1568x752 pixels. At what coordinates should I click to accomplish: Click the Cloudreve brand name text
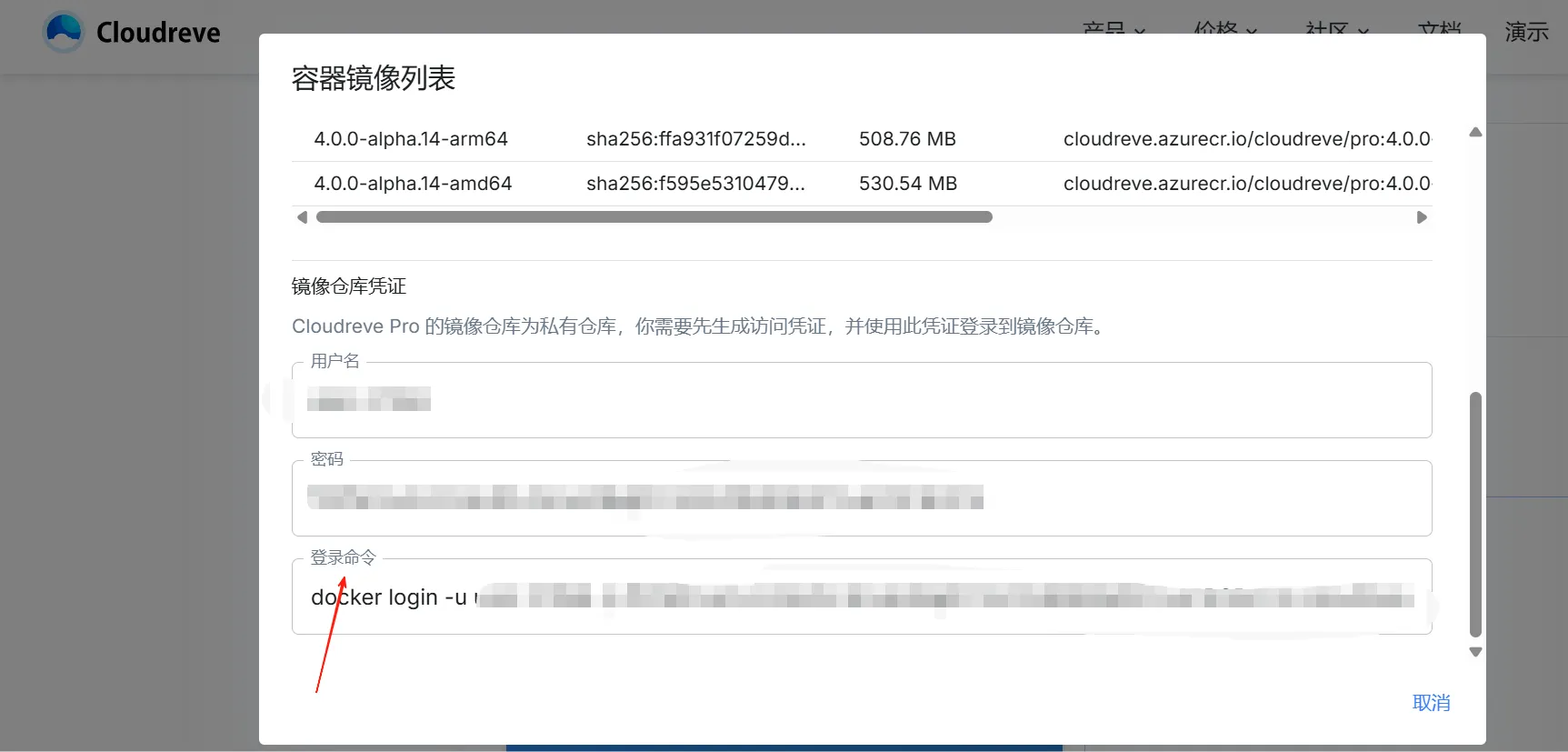point(158,33)
